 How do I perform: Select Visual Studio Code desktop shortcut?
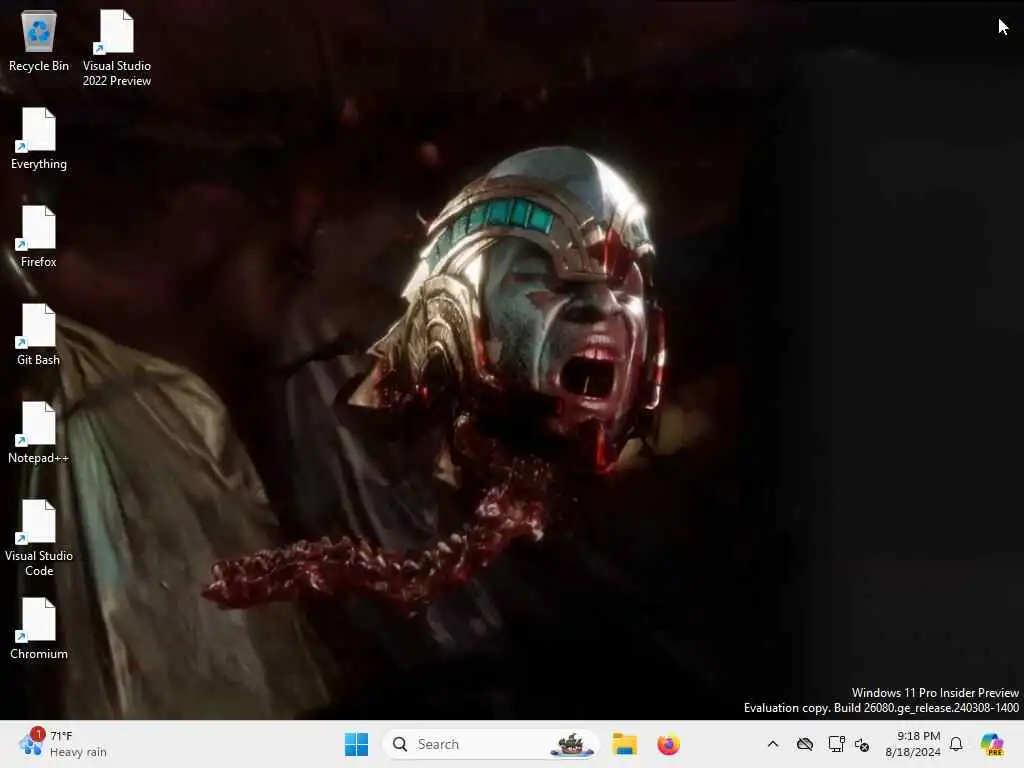pos(39,538)
